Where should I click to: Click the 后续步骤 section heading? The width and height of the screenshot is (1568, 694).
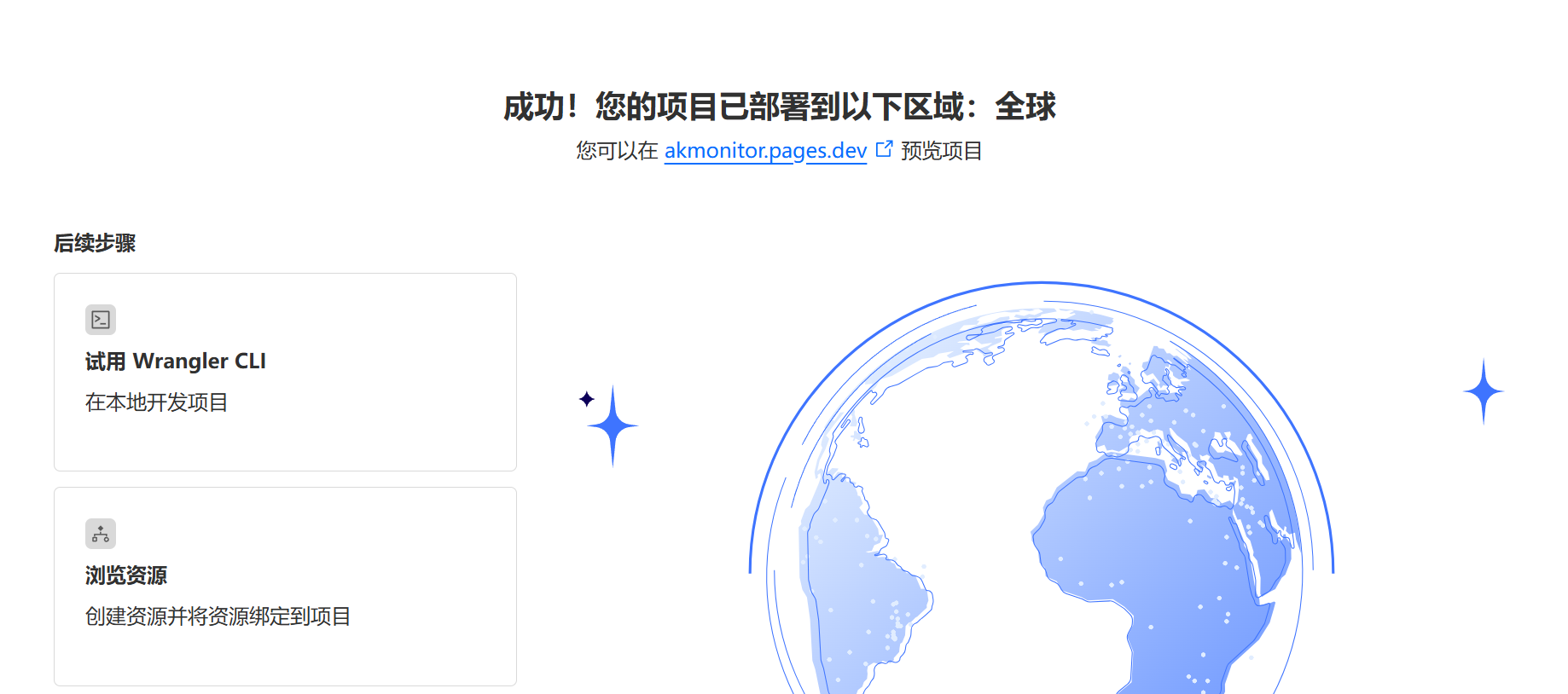click(95, 244)
